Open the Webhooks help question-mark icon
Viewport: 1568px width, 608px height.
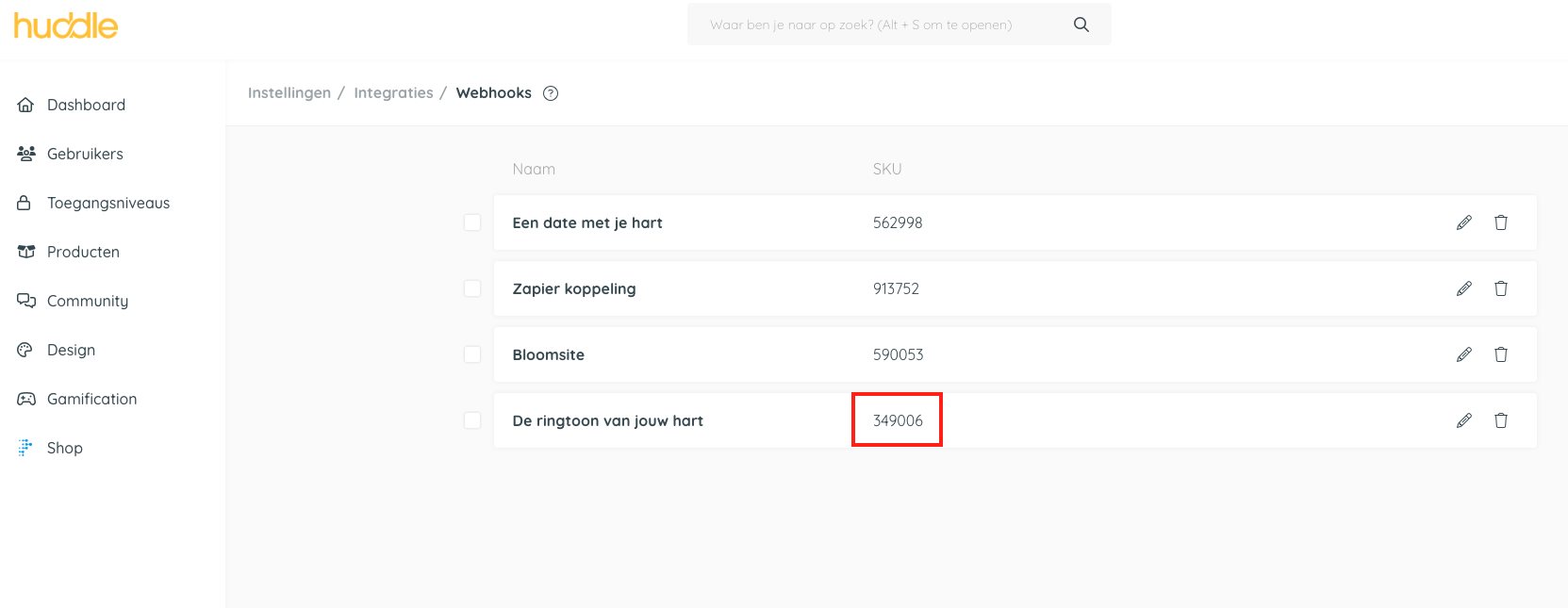[551, 93]
